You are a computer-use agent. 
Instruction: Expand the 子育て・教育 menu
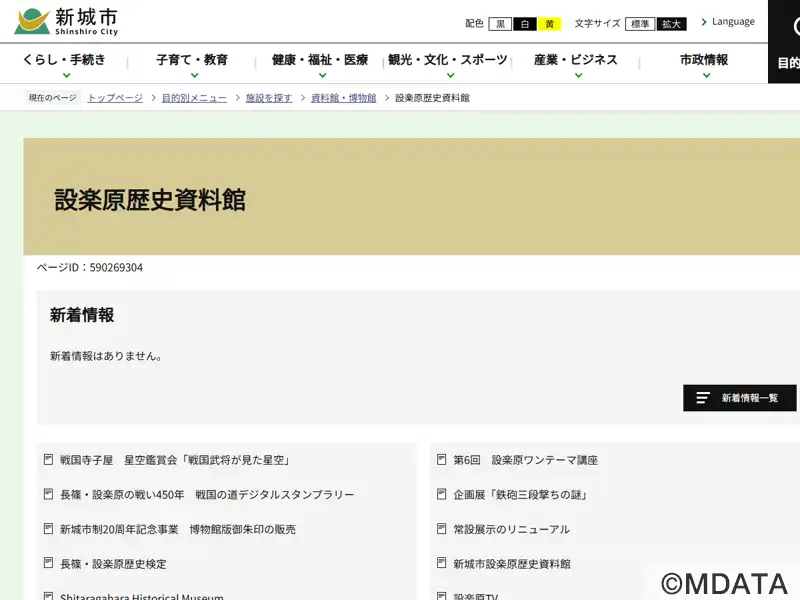pyautogui.click(x=192, y=66)
